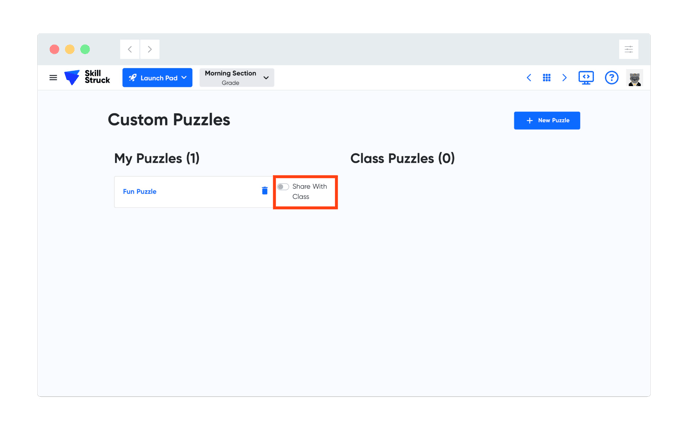The image size is (688, 430).
Task: Click the New Puzzle button
Action: point(547,120)
